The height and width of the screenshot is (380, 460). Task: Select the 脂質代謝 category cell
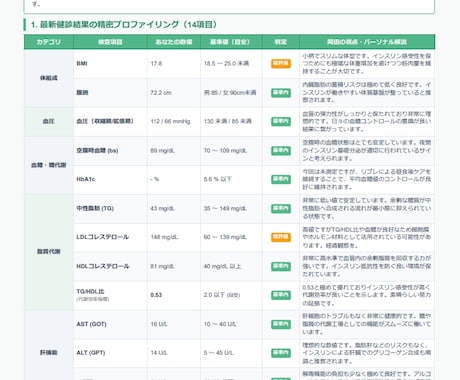tap(49, 252)
